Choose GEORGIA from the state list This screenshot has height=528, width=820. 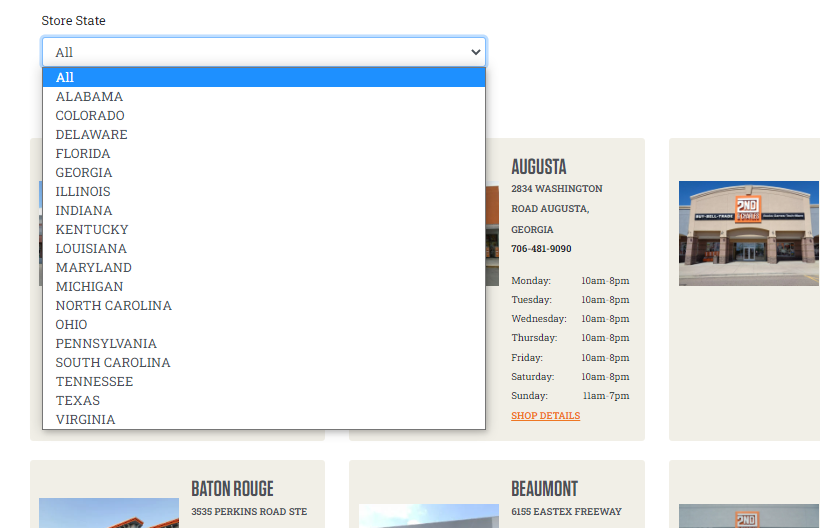pyautogui.click(x=264, y=173)
